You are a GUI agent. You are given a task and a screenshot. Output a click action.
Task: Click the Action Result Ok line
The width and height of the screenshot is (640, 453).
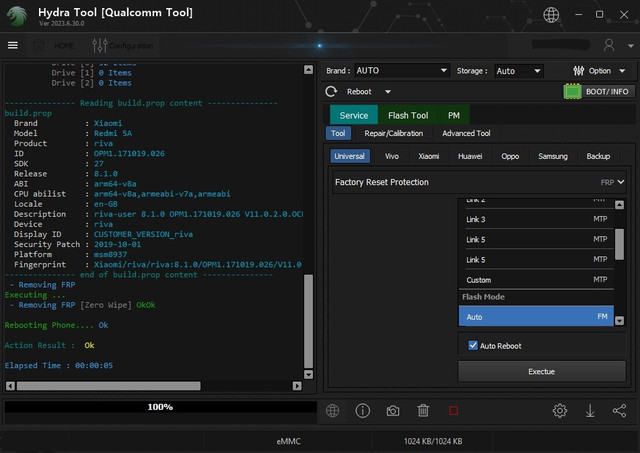tap(49, 345)
